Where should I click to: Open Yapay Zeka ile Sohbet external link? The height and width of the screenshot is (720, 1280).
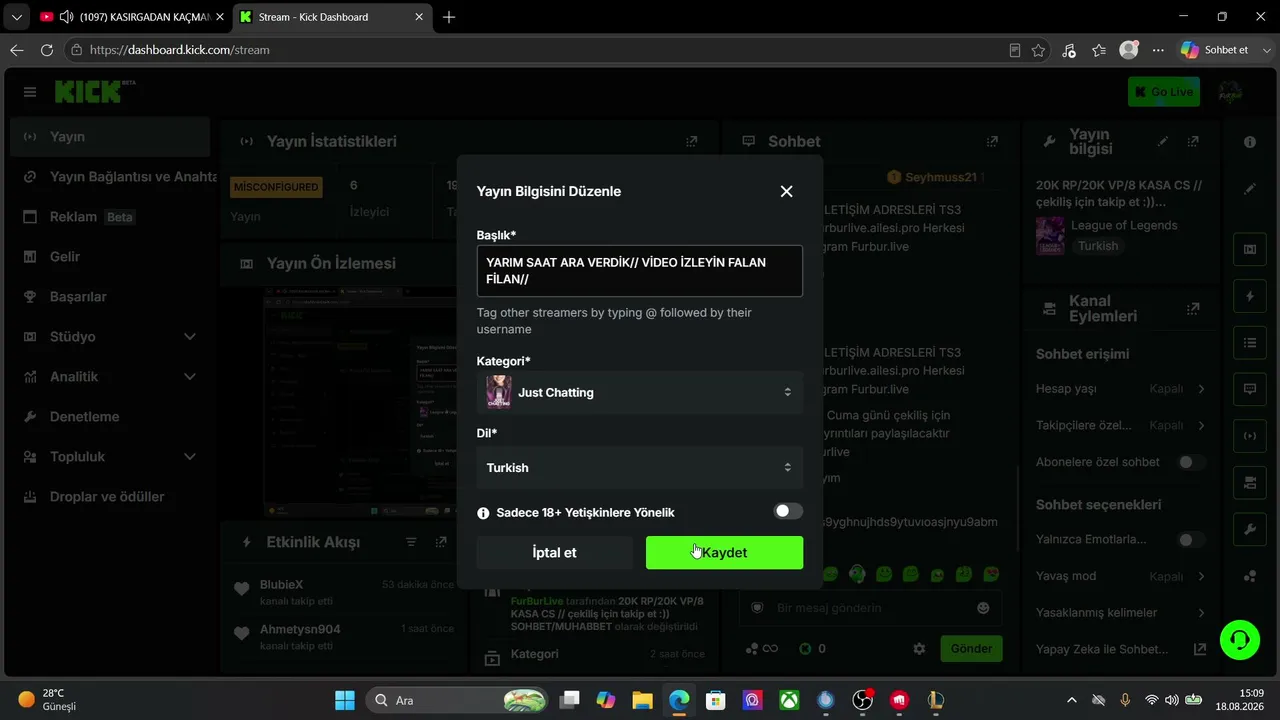click(x=1201, y=649)
